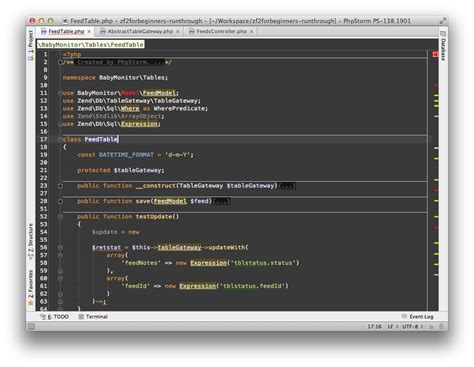Click the $tableGateway property on line 21
474x367 pixels.
point(138,170)
